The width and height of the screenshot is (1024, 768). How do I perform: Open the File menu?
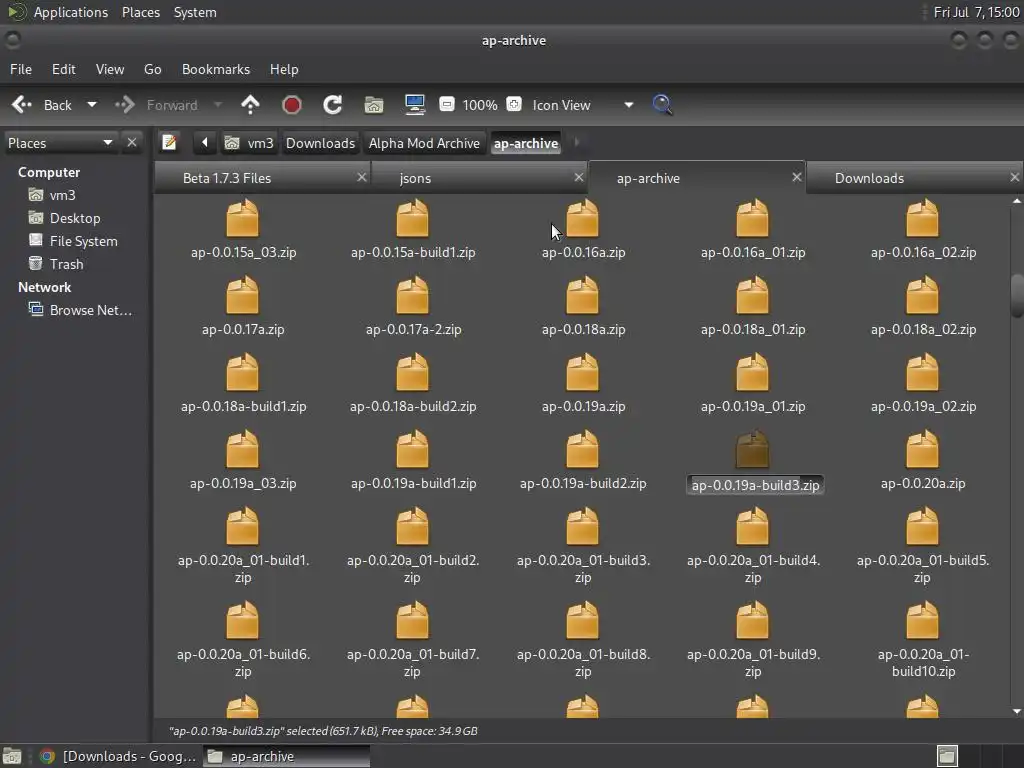point(21,69)
